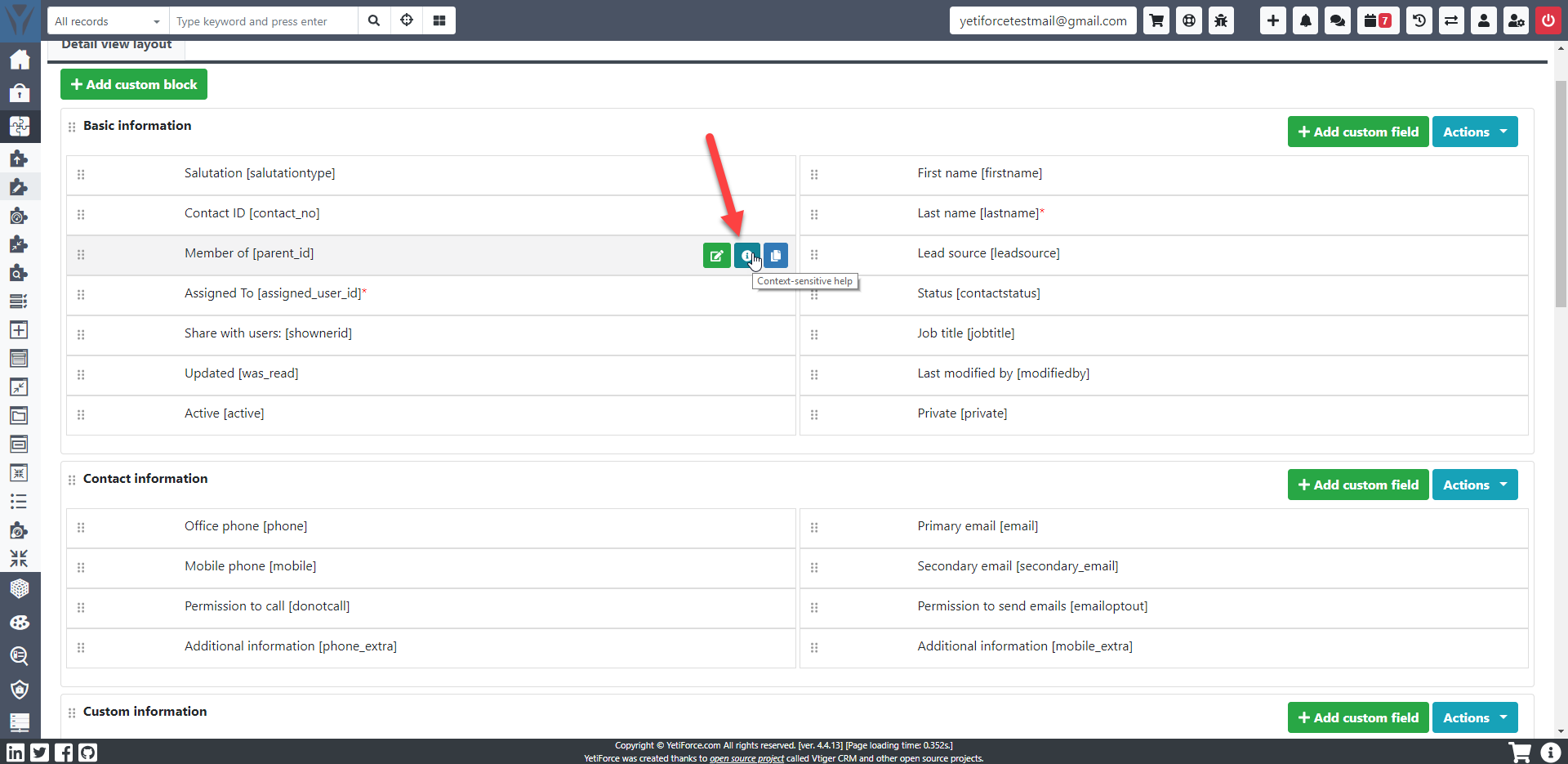Add custom field to Contact information
Viewport: 1568px width, 764px height.
point(1358,485)
